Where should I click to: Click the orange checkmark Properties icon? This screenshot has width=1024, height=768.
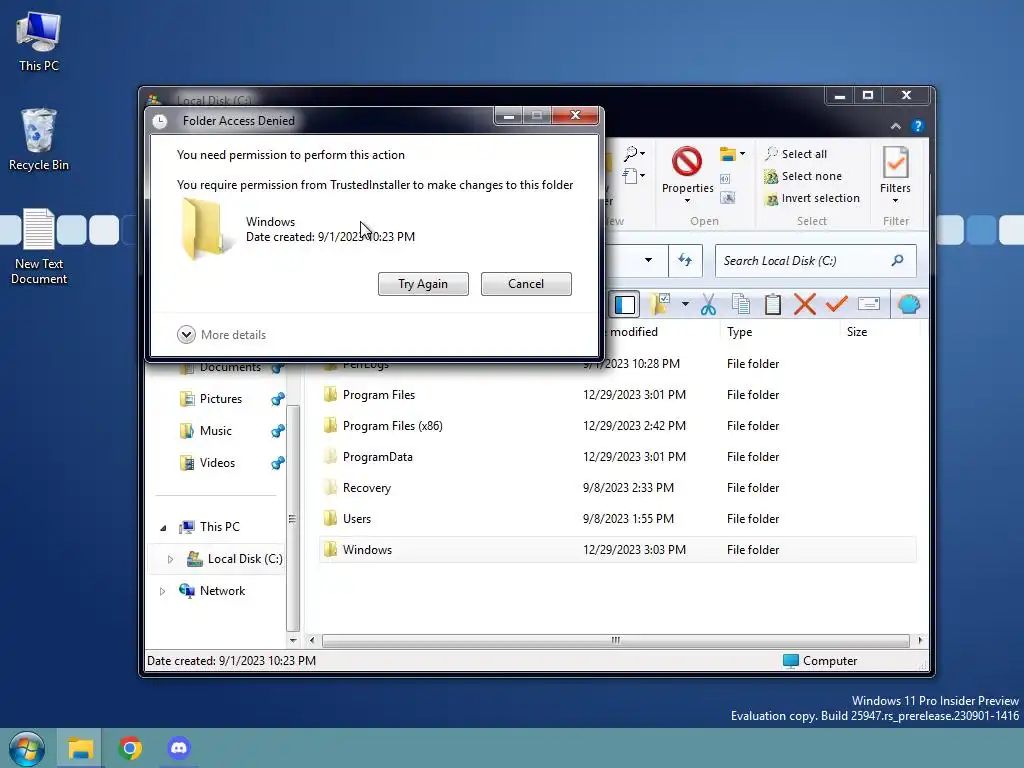coord(837,304)
